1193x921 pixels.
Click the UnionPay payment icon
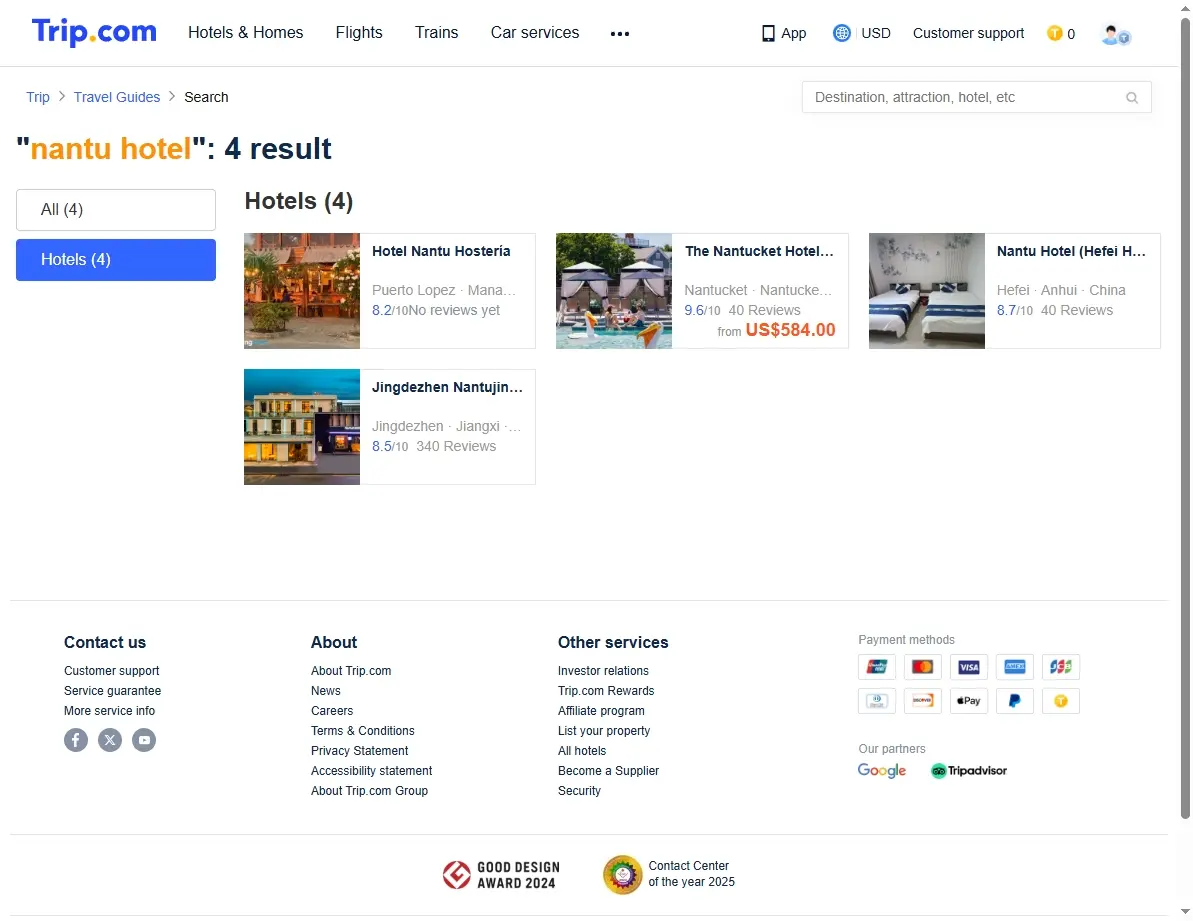click(876, 667)
